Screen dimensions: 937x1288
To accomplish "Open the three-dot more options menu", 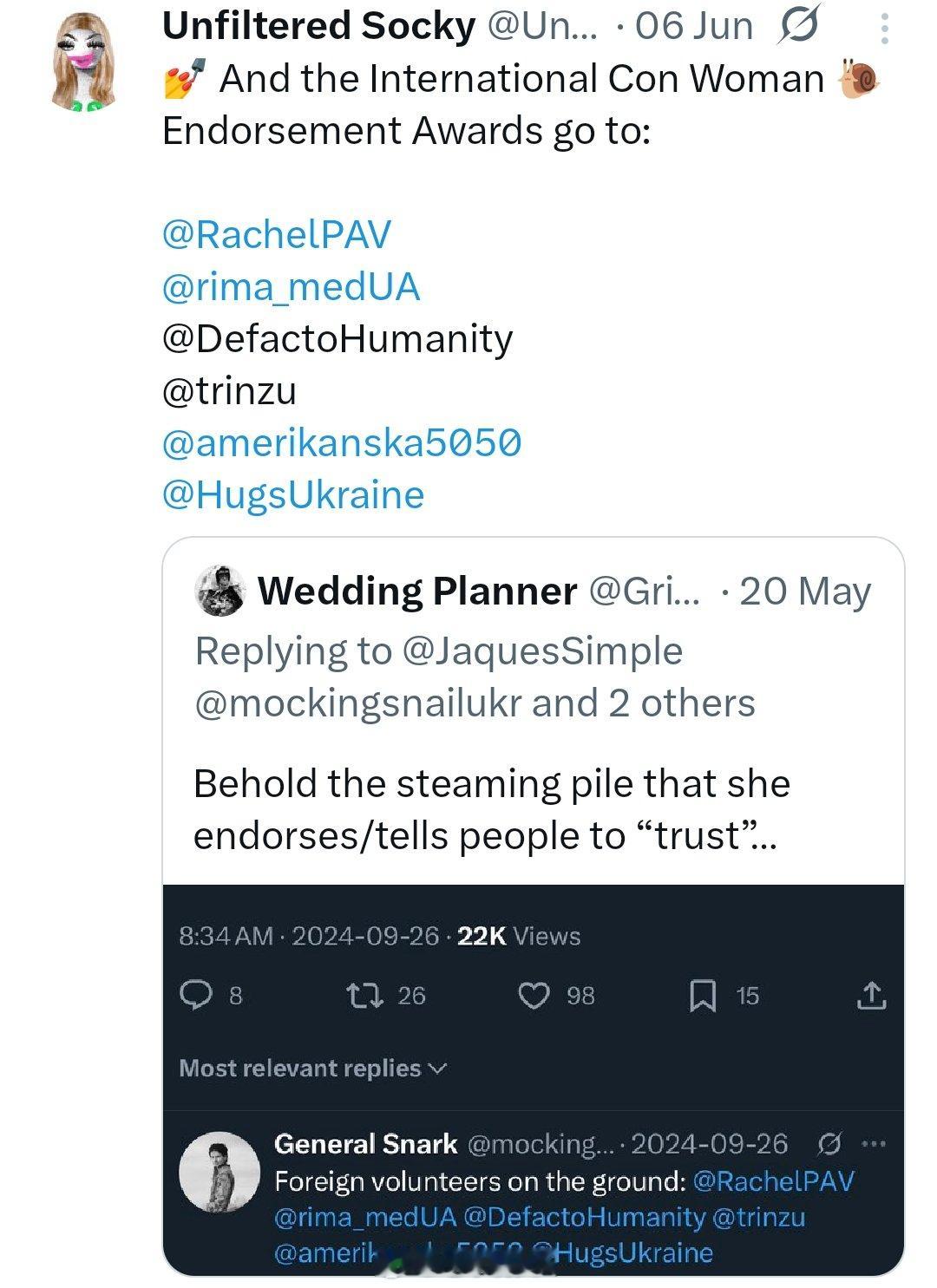I will pos(884,29).
